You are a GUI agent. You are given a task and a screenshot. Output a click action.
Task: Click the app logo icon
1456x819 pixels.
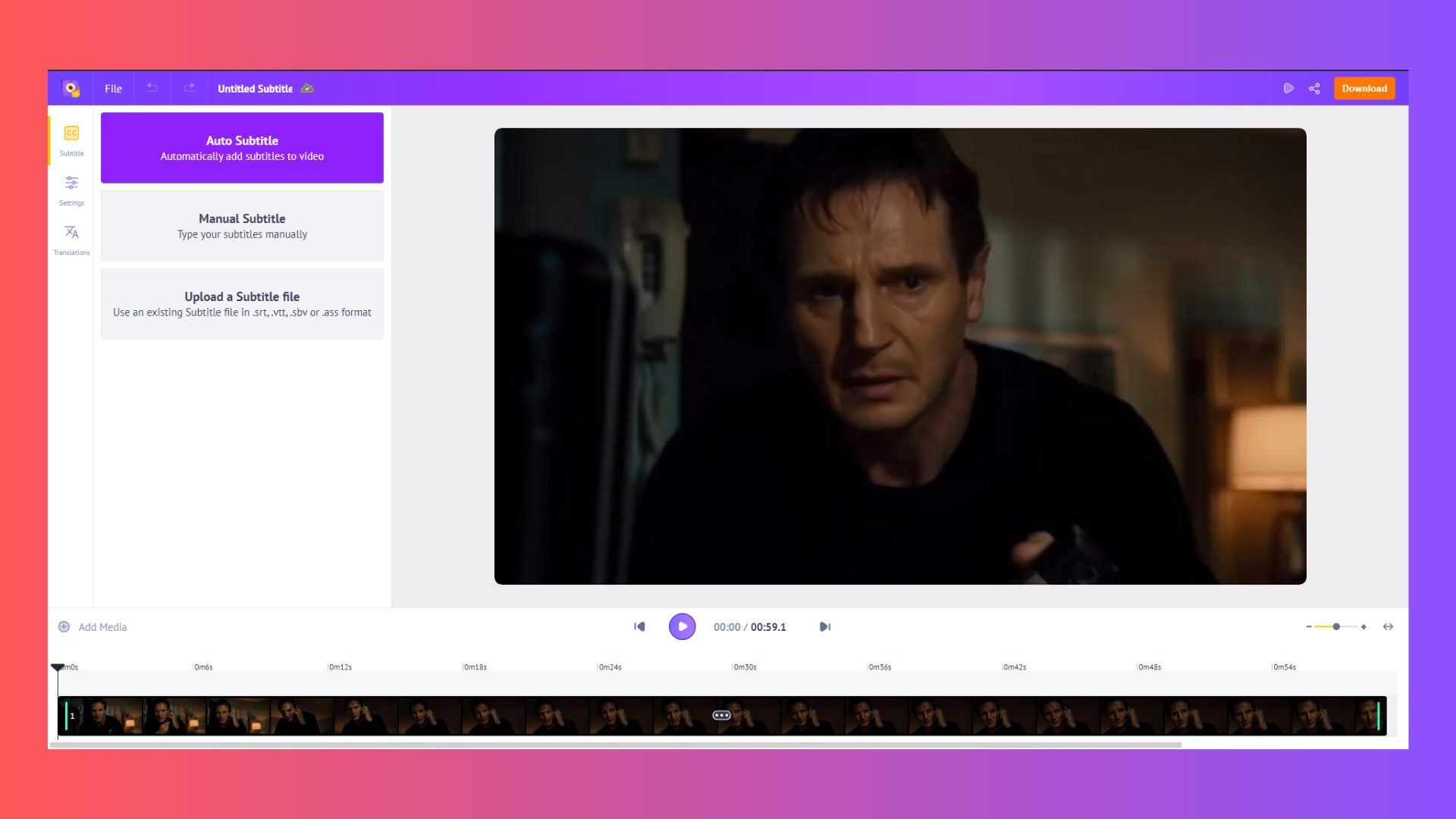coord(71,89)
